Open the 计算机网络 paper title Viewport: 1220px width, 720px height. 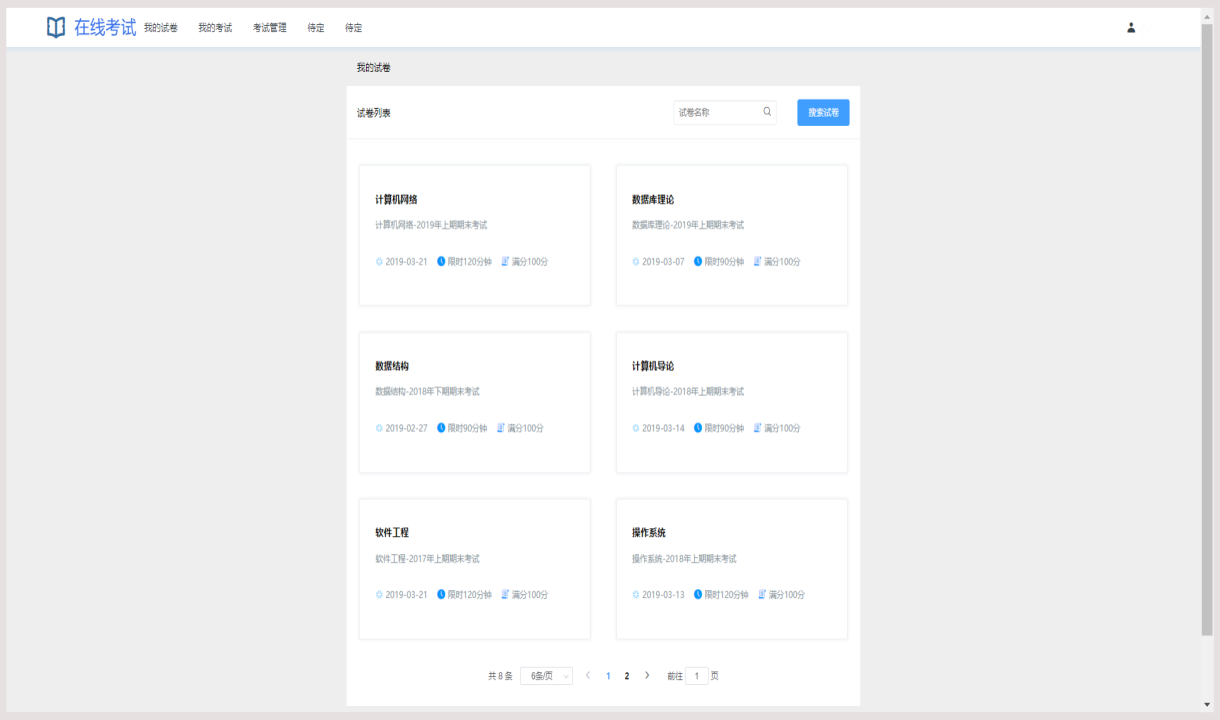point(396,200)
